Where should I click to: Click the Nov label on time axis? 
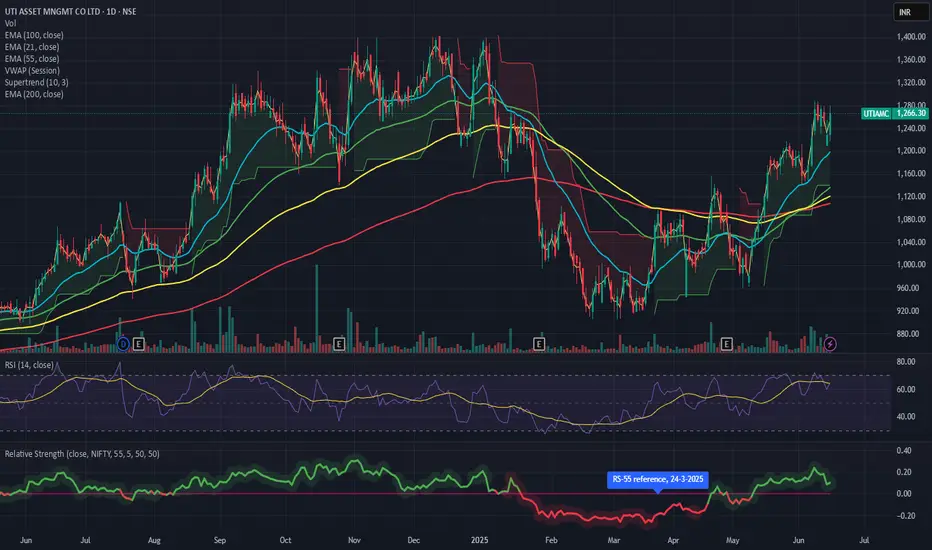click(354, 540)
